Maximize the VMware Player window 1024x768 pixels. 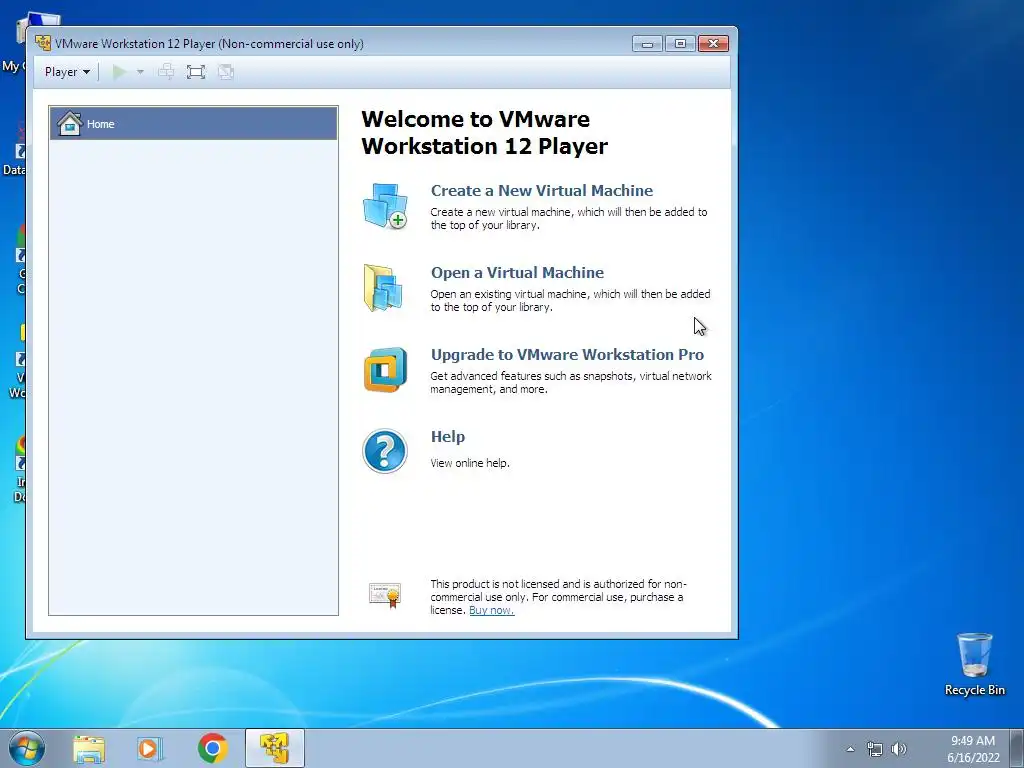pos(680,44)
